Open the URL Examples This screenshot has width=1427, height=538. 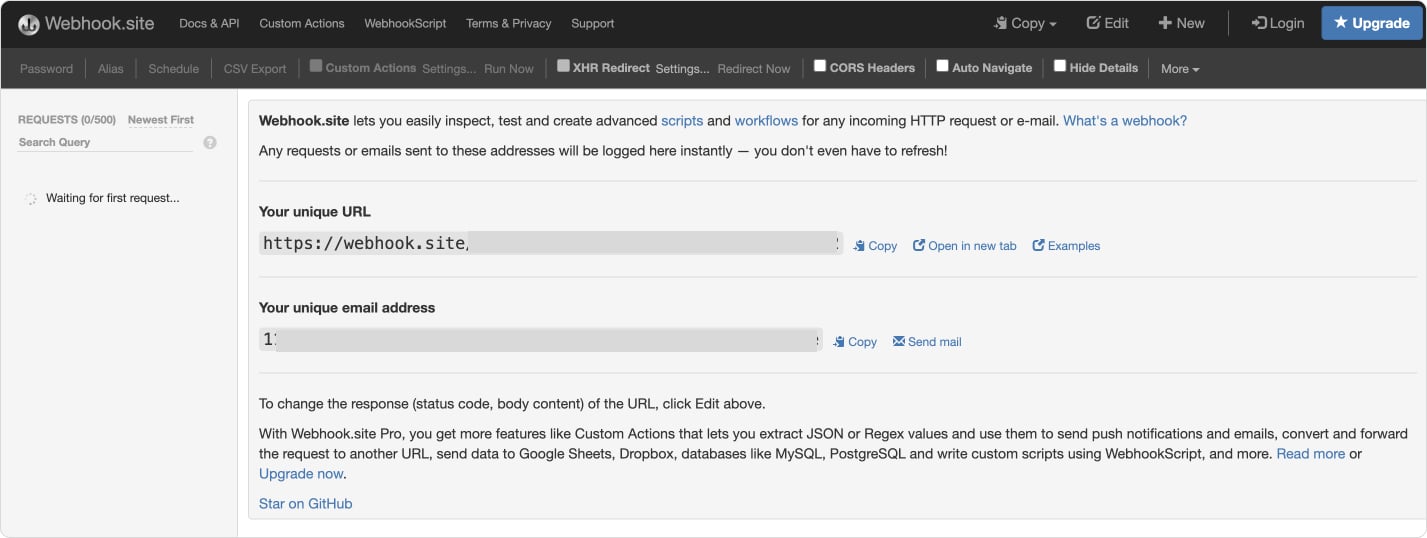pyautogui.click(x=1066, y=246)
